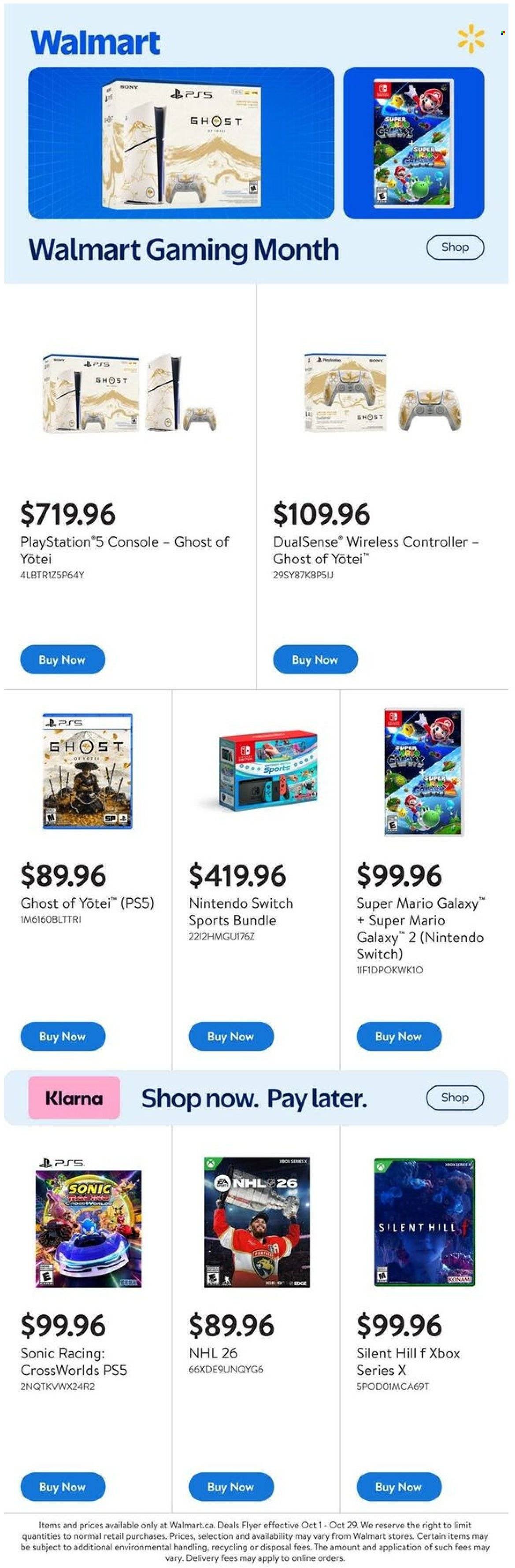This screenshot has width=515, height=1568.
Task: Open the Walmart Gaming Month headline
Action: tap(183, 250)
